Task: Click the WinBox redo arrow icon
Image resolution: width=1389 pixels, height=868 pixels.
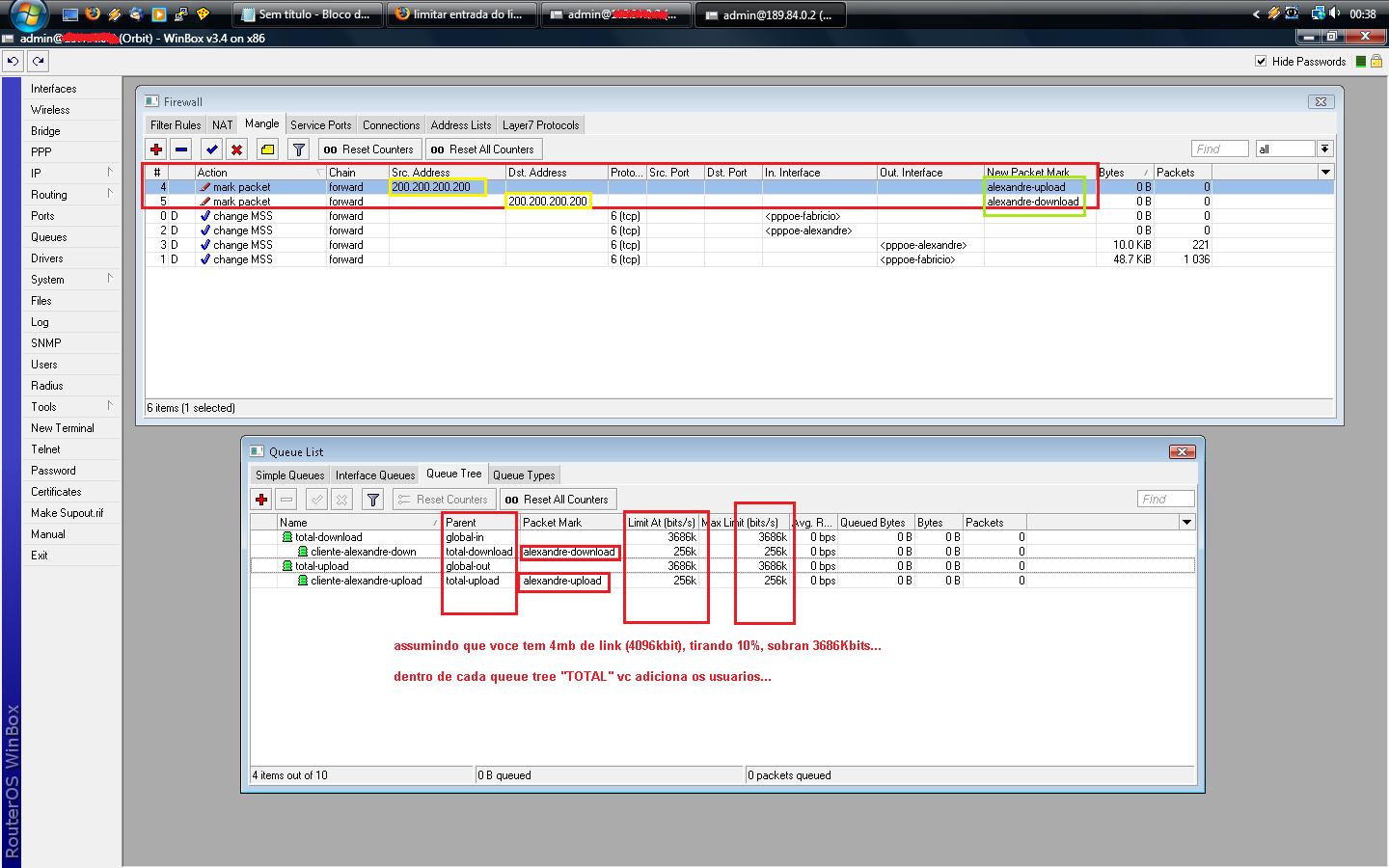Action: [38, 61]
